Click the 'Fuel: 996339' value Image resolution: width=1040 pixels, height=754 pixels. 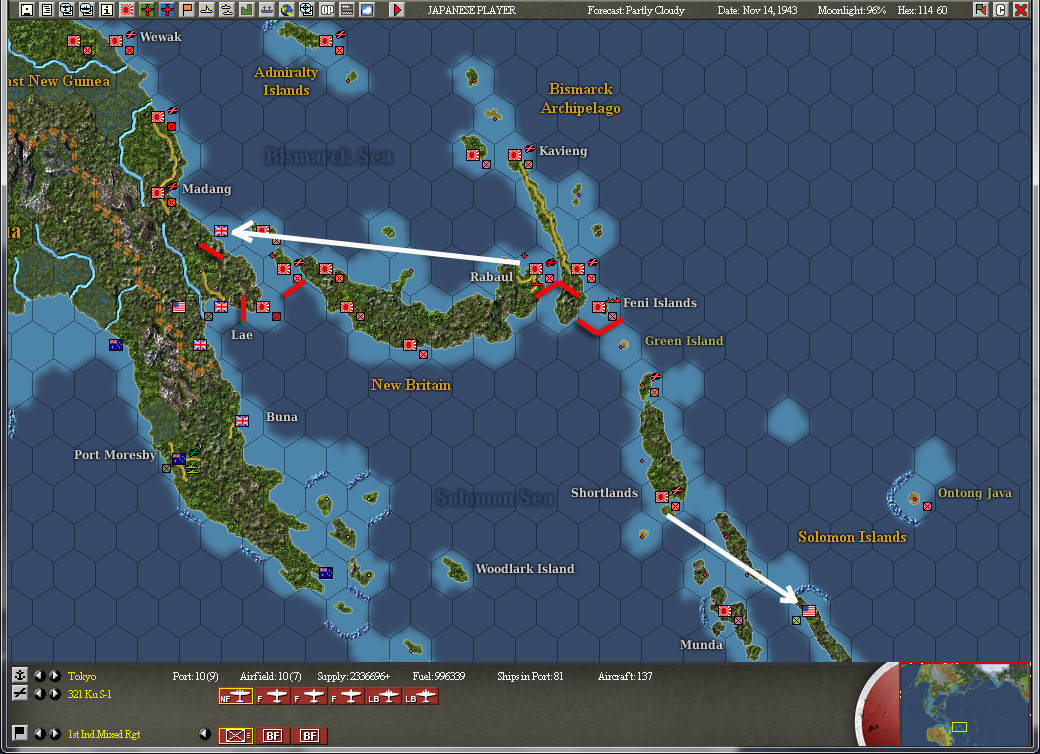(x=438, y=676)
